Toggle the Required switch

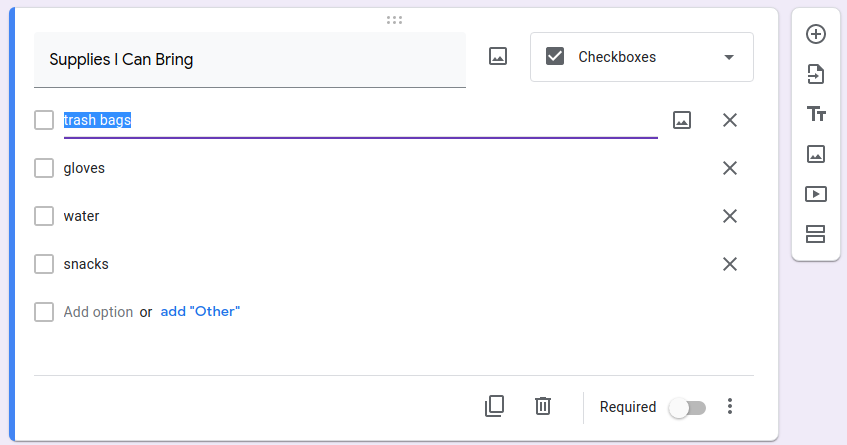click(x=688, y=407)
